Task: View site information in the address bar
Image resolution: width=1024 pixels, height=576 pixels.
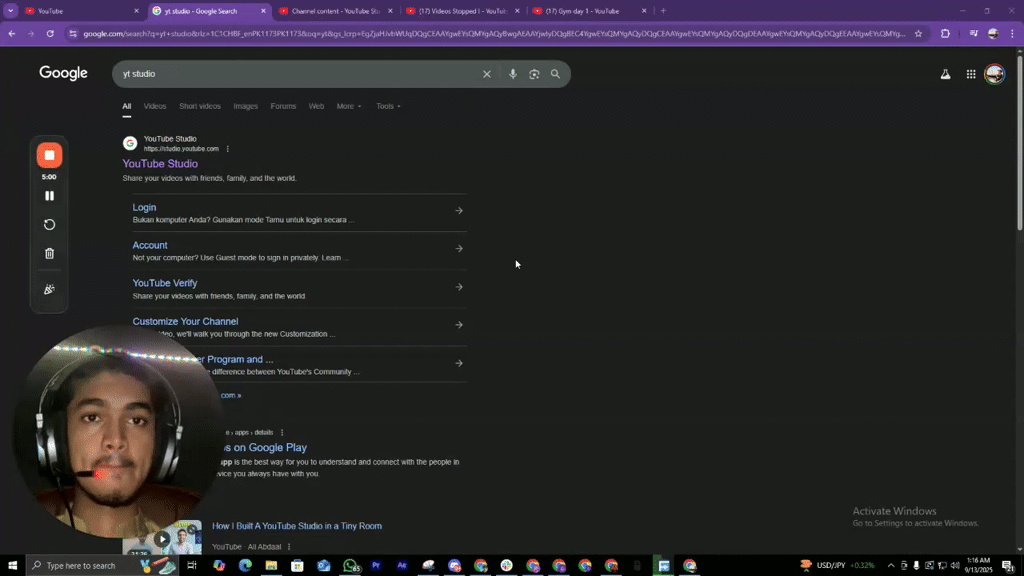Action: pyautogui.click(x=72, y=33)
